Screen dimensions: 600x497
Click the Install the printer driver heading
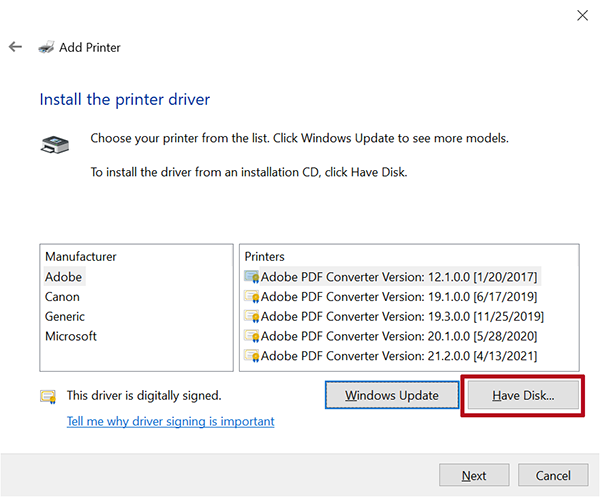click(x=125, y=99)
